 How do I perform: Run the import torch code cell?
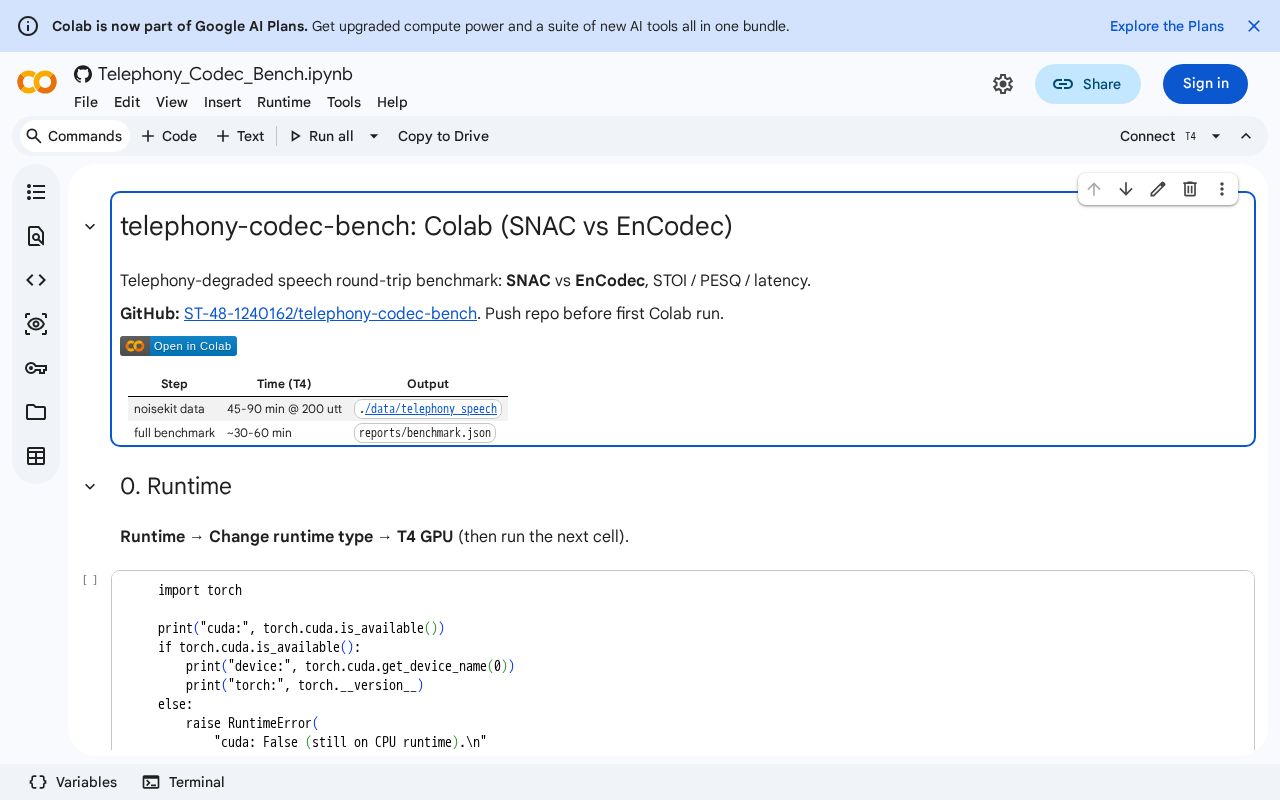[x=90, y=580]
